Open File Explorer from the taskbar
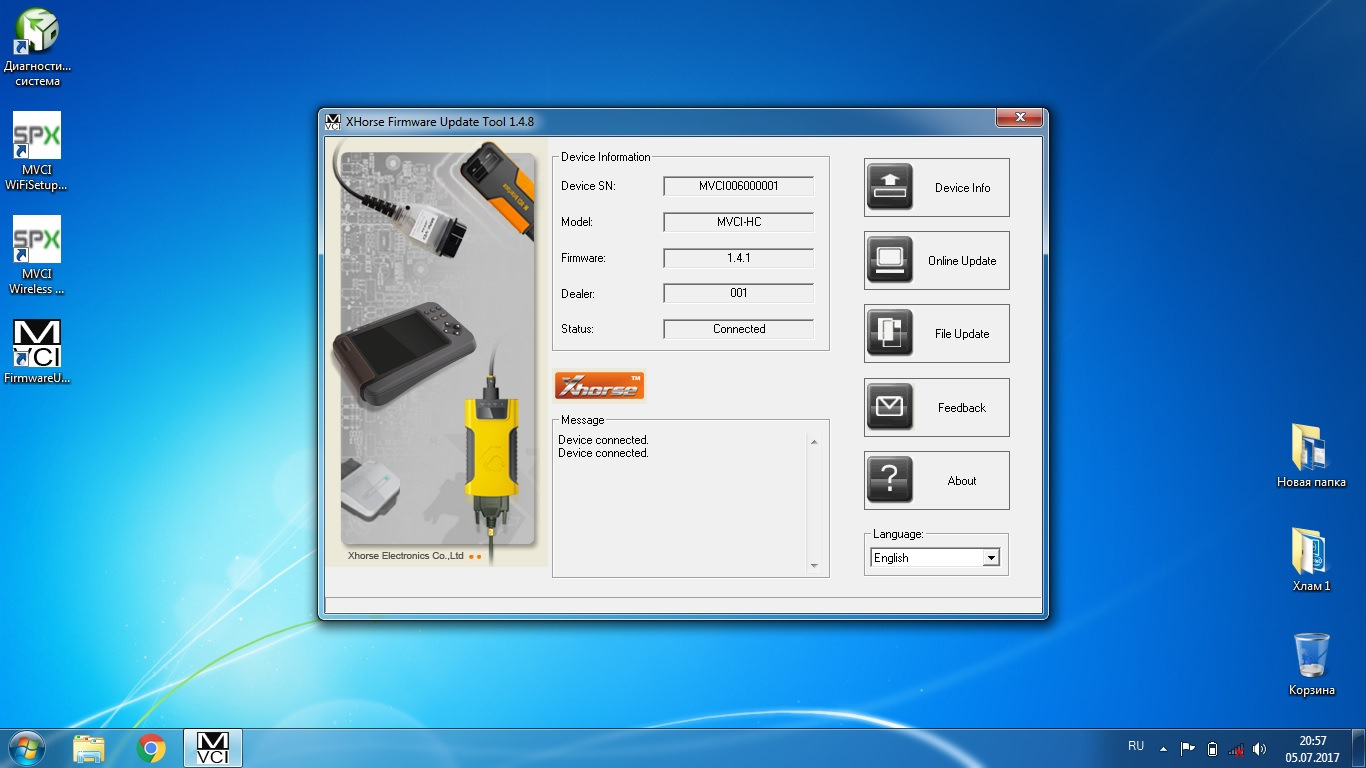 [x=88, y=748]
